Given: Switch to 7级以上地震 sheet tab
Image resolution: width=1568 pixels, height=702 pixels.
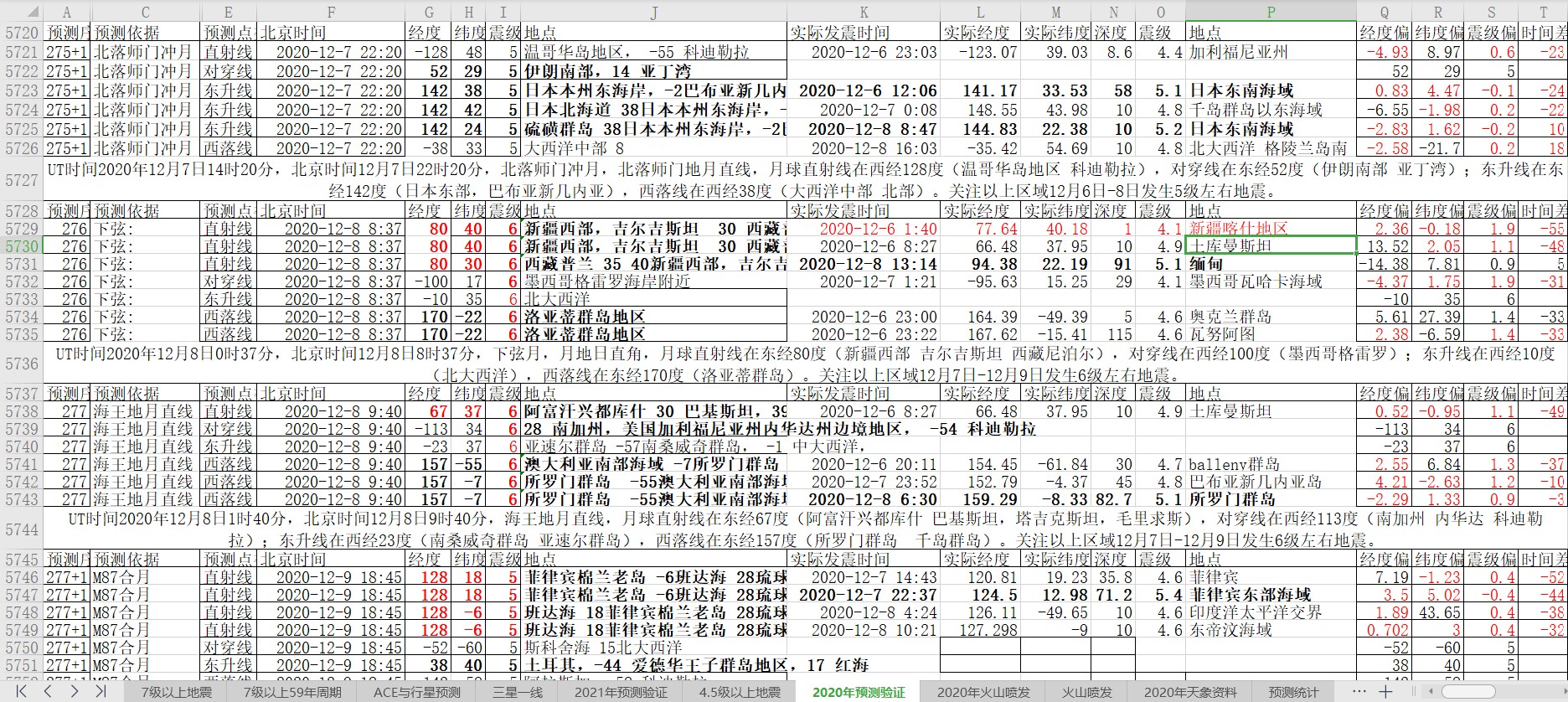Looking at the screenshot, I should coord(176,692).
